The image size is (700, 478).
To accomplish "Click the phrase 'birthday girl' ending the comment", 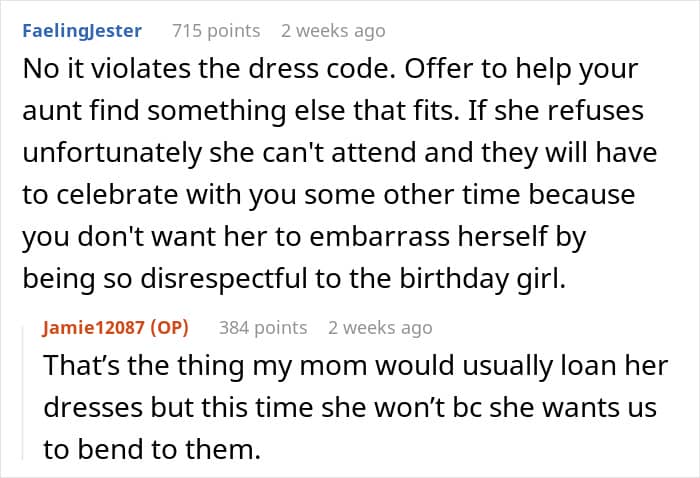I will [x=482, y=278].
